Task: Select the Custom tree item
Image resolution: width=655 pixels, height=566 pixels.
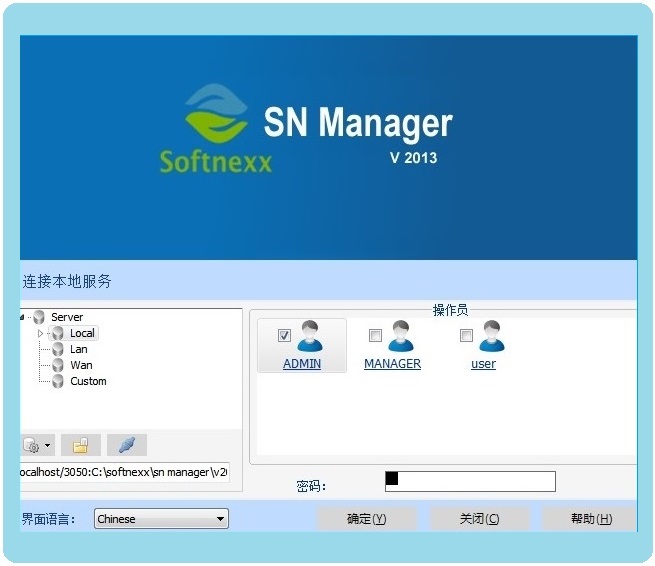Action: point(88,381)
